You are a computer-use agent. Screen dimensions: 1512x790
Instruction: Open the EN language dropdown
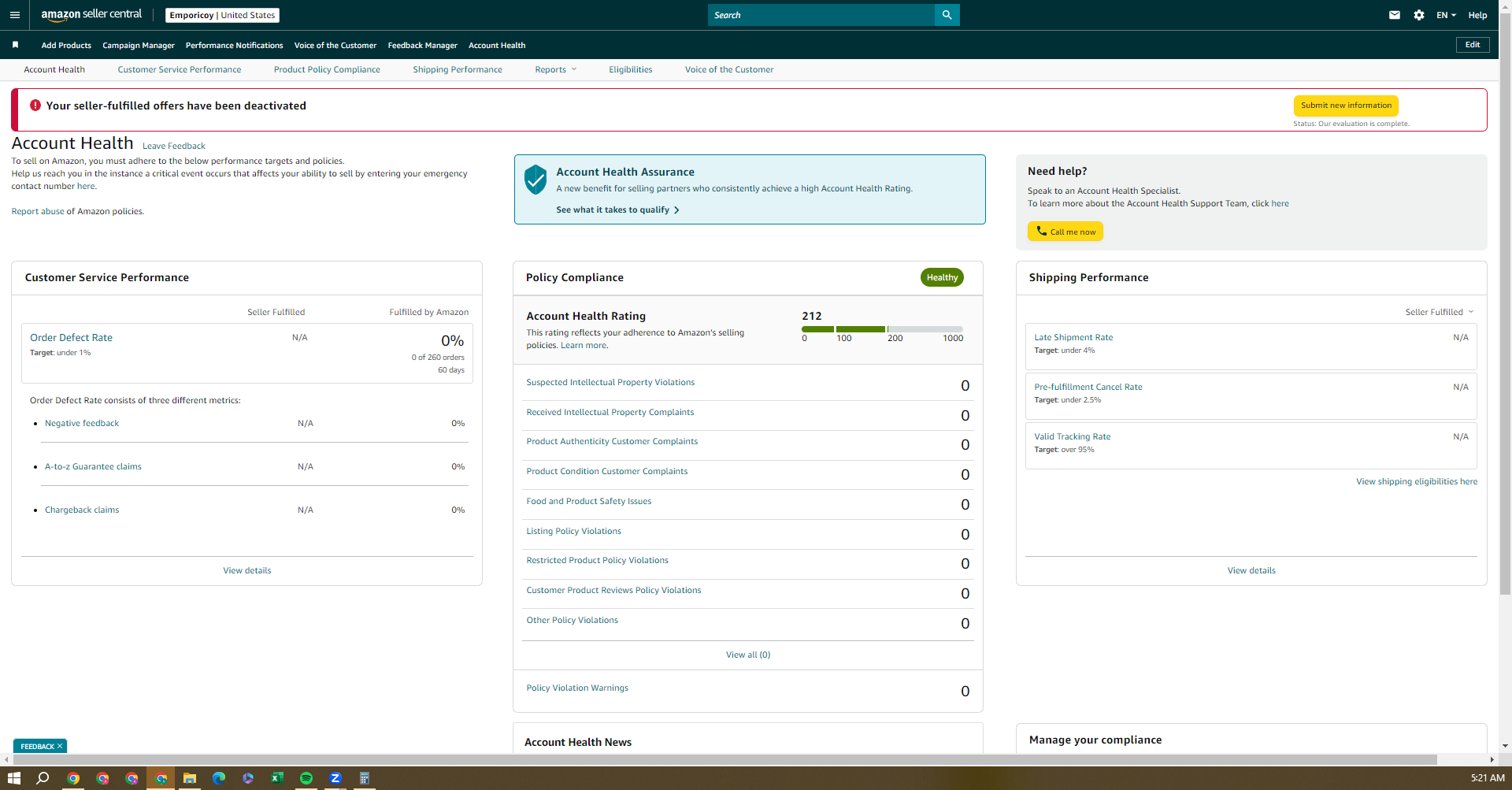coord(1446,15)
